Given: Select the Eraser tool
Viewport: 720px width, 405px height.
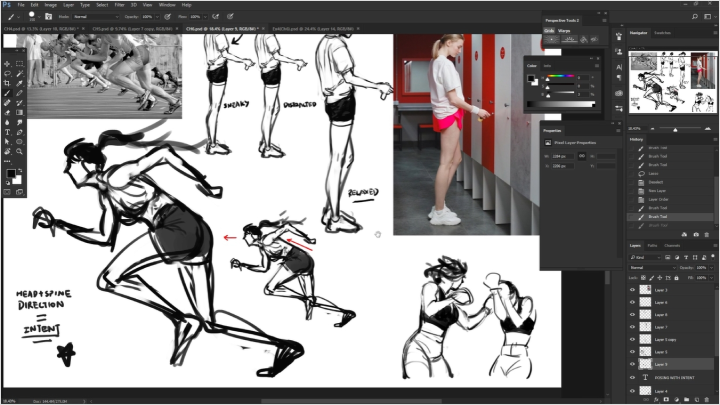Looking at the screenshot, I should pyautogui.click(x=7, y=112).
